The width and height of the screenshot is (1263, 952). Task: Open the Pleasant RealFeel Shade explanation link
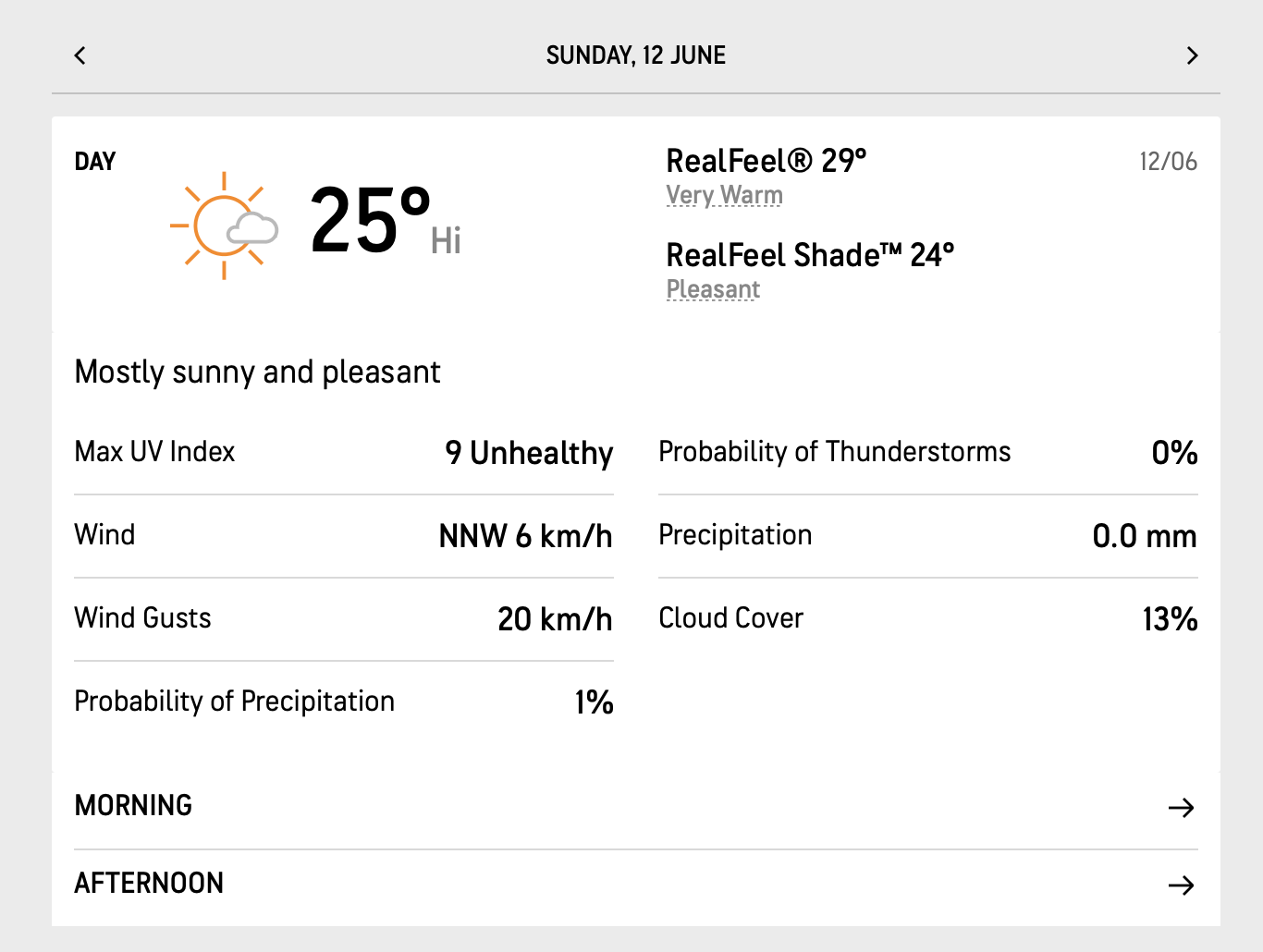[713, 289]
